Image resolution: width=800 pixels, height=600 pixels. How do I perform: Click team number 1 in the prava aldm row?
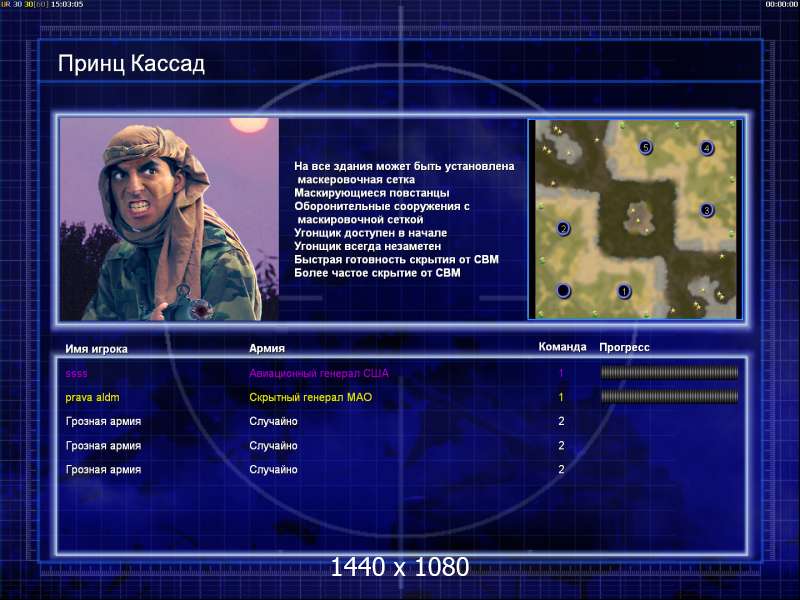click(561, 397)
